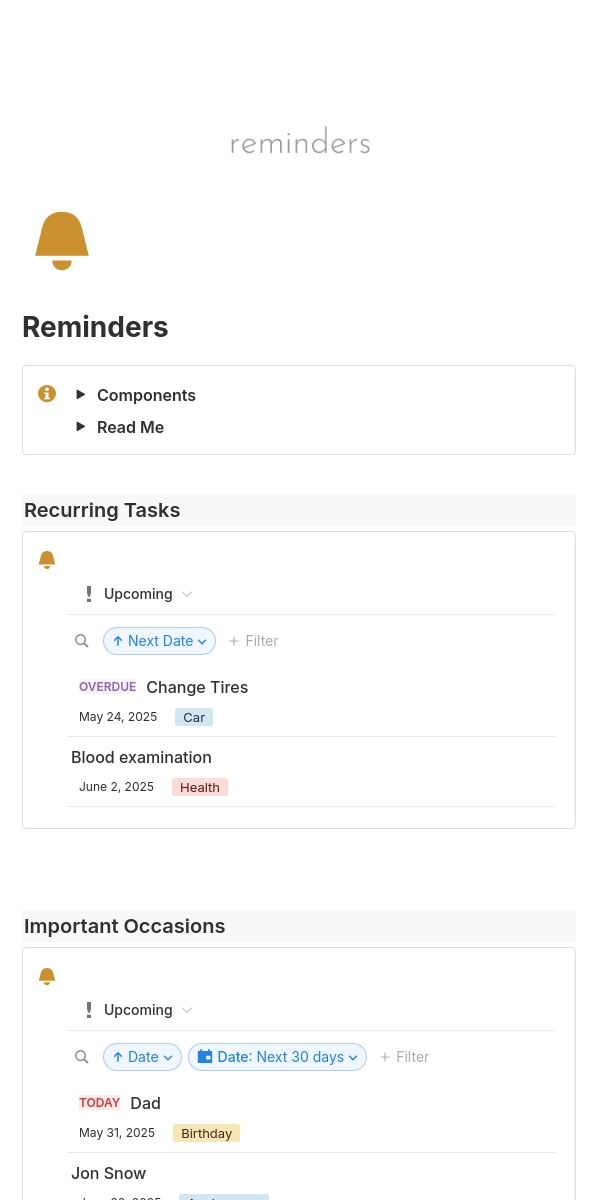Viewport: 600px width, 1200px height.
Task: Click bell icon in Important Occasions block
Action: pos(47,976)
